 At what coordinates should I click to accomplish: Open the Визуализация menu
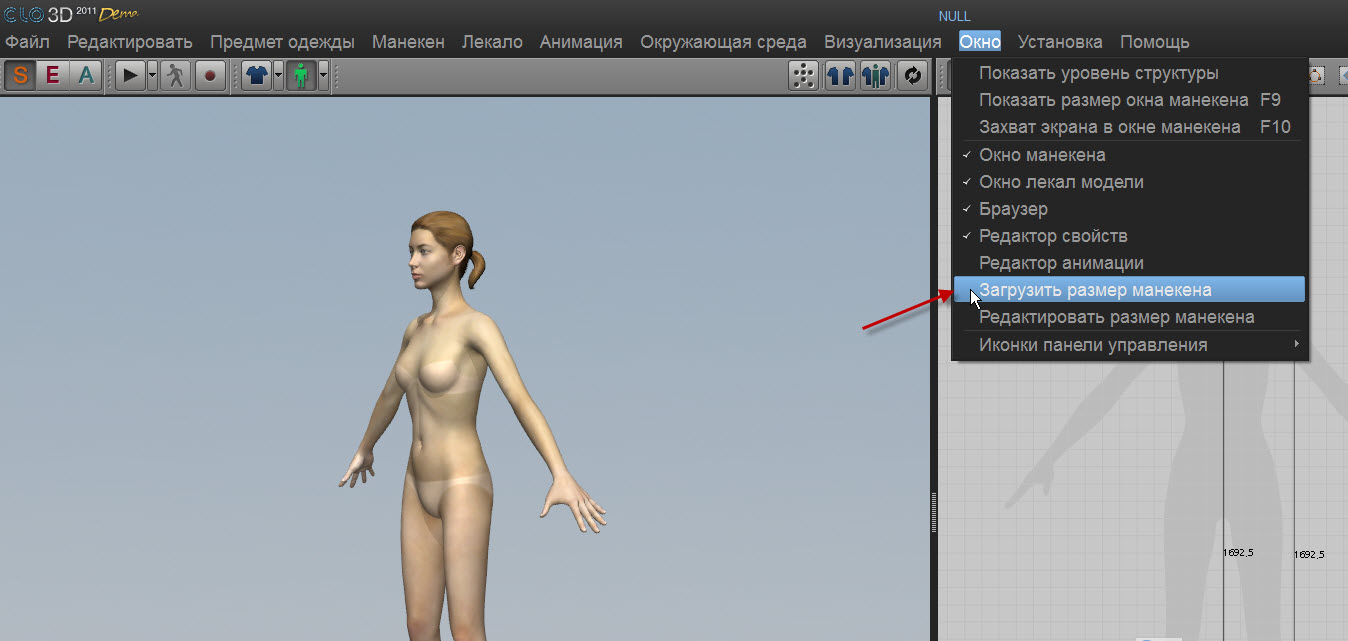tap(883, 42)
